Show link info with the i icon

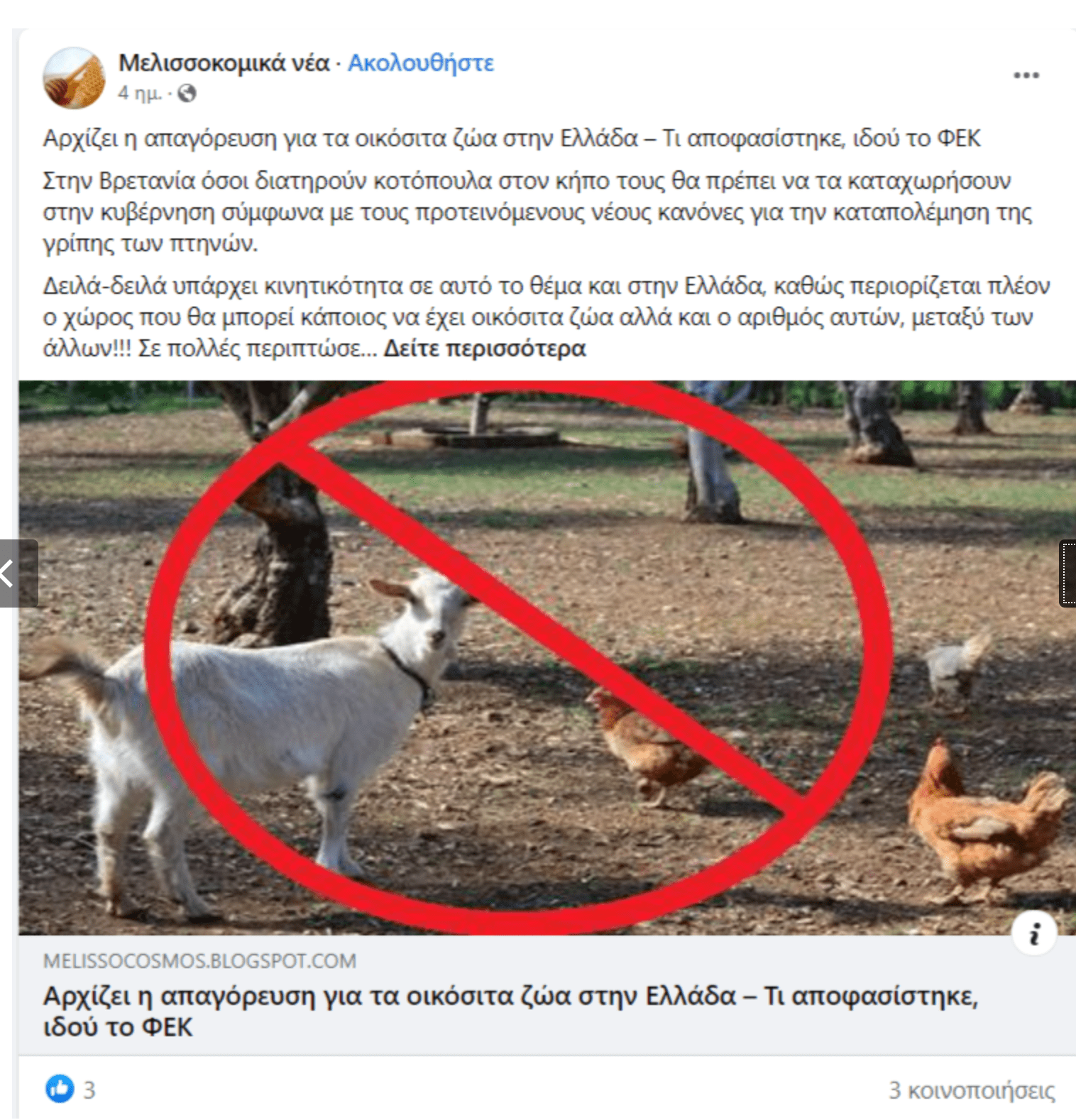coord(1034,933)
